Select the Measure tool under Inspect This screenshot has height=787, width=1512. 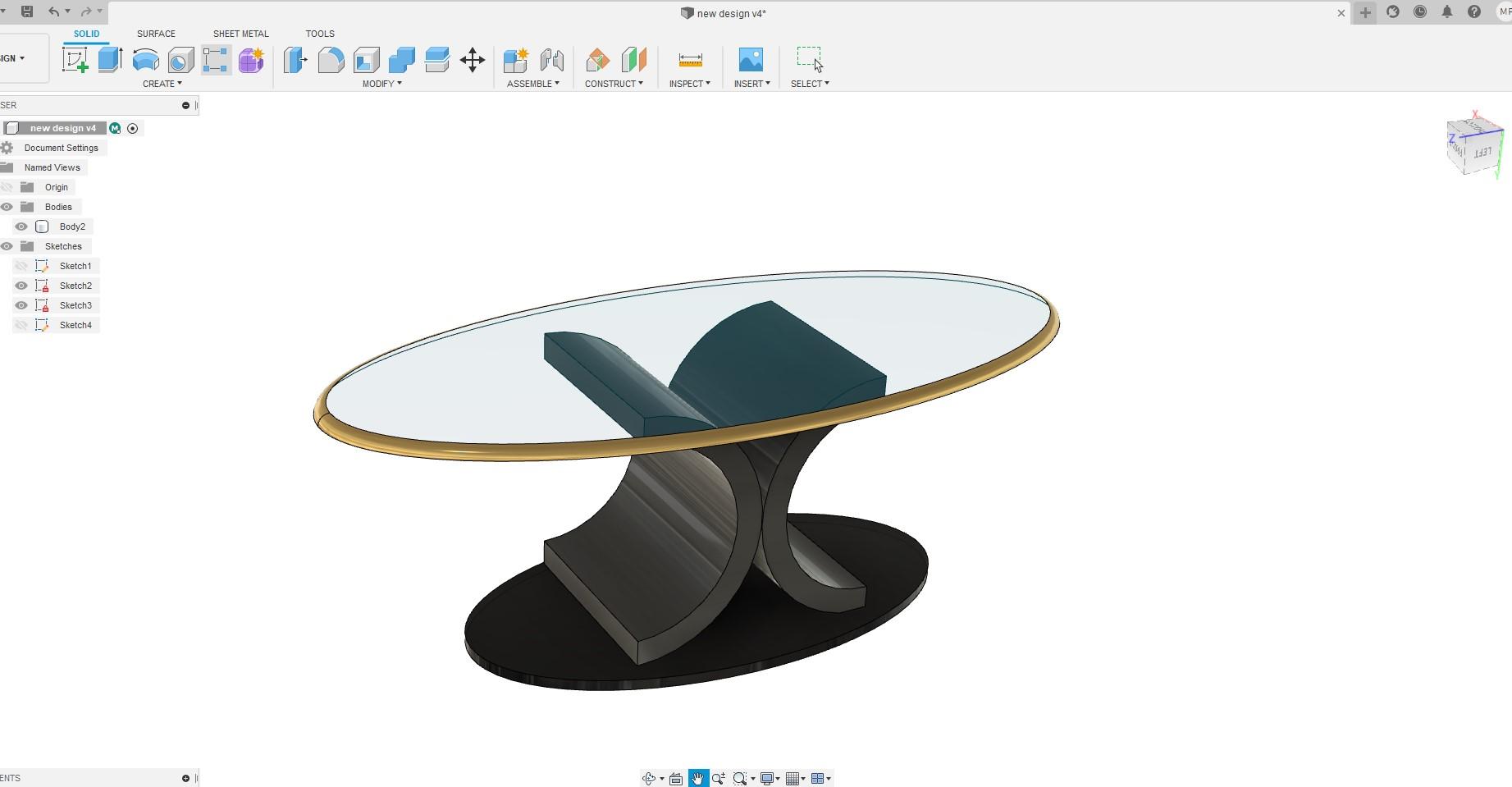click(689, 59)
